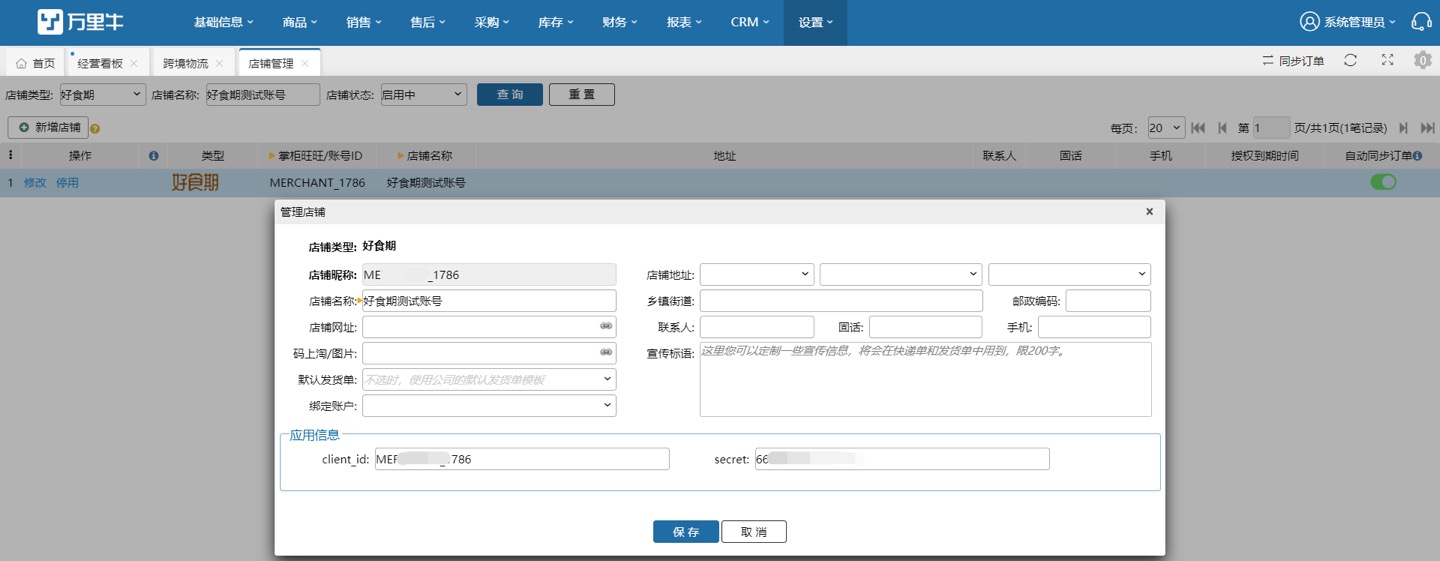Open the 基础信息 menu
This screenshot has height=561, width=1440.
[224, 22]
